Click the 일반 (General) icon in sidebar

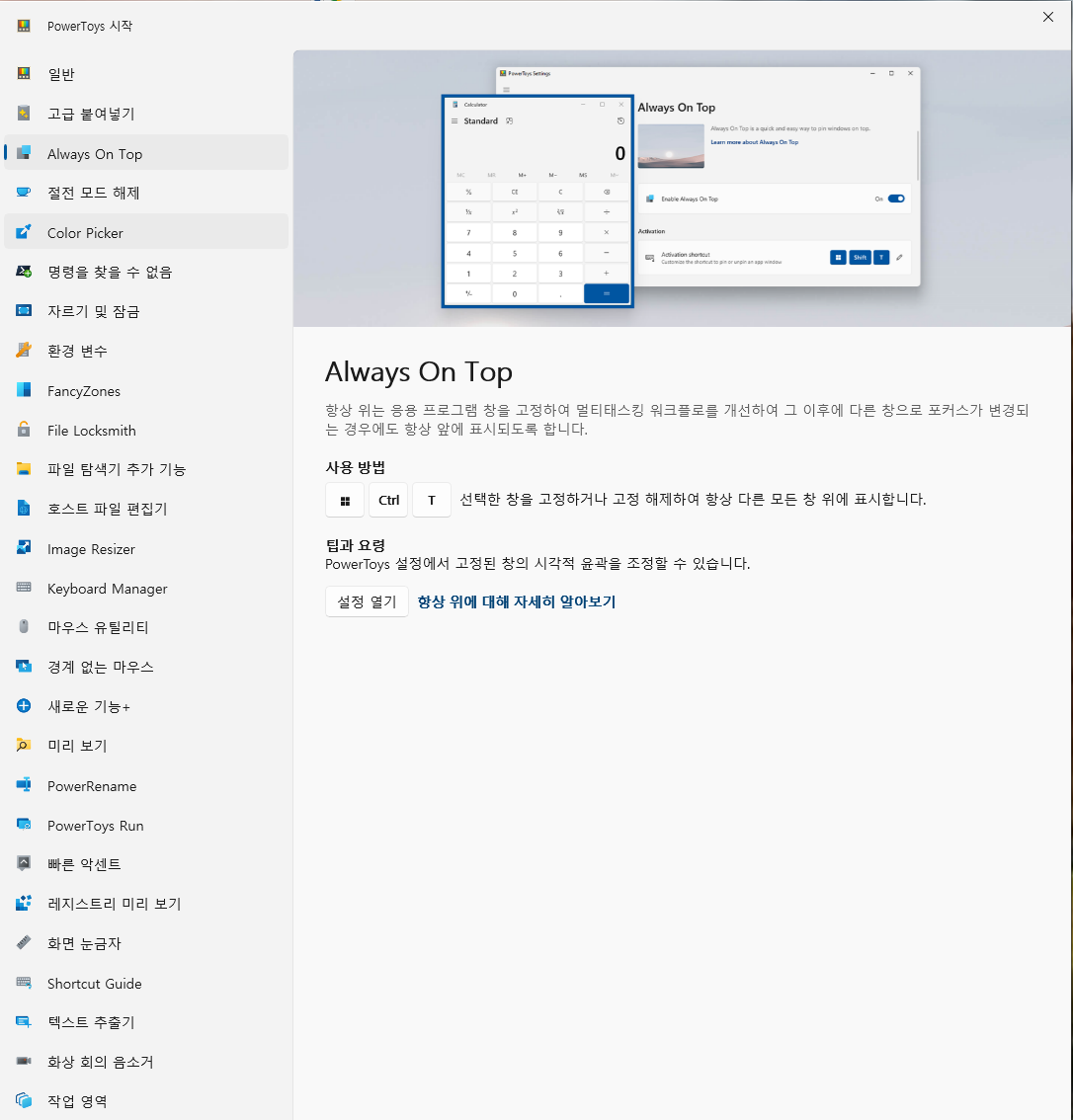[24, 73]
